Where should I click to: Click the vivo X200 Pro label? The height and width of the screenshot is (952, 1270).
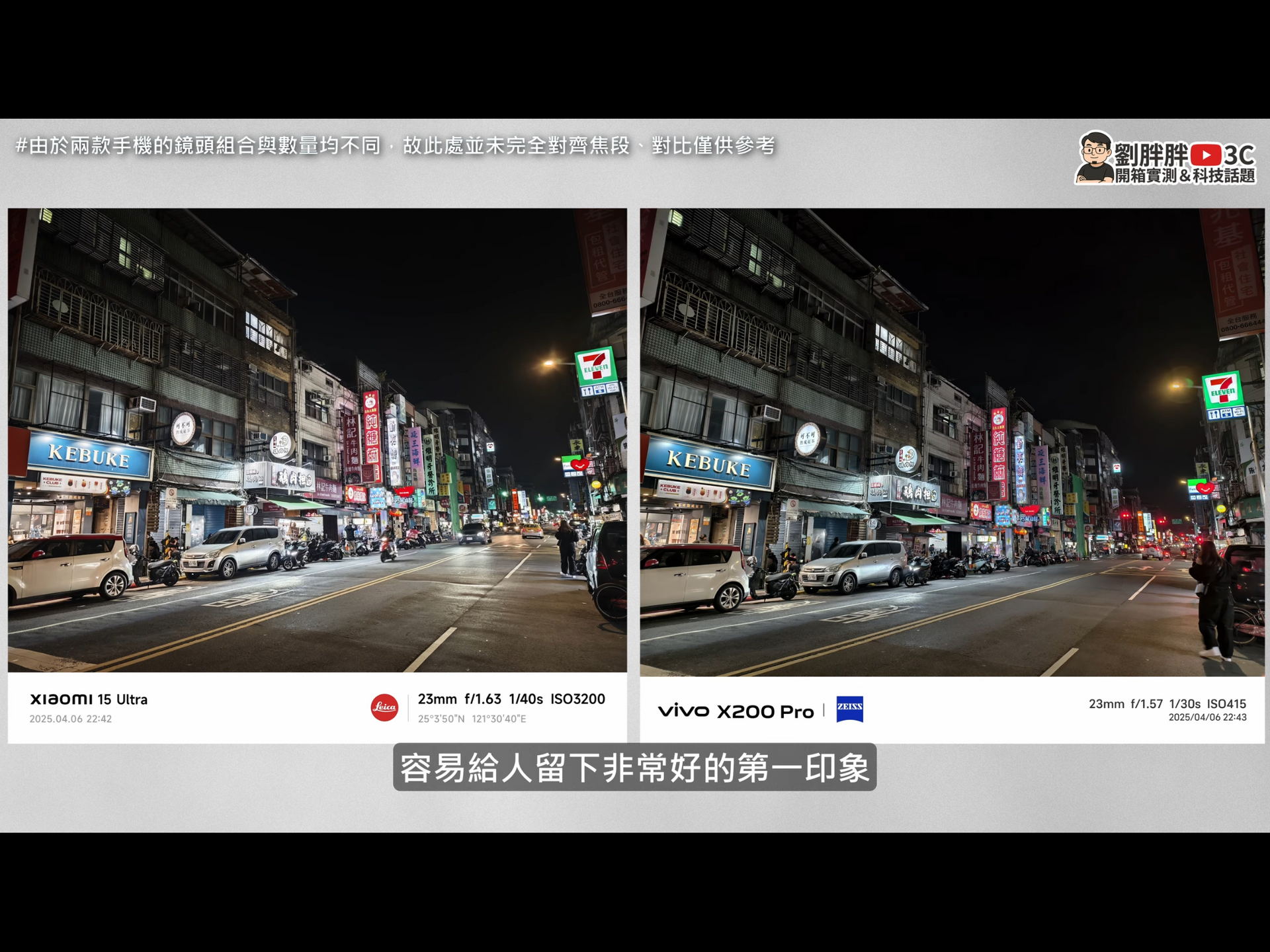click(736, 711)
